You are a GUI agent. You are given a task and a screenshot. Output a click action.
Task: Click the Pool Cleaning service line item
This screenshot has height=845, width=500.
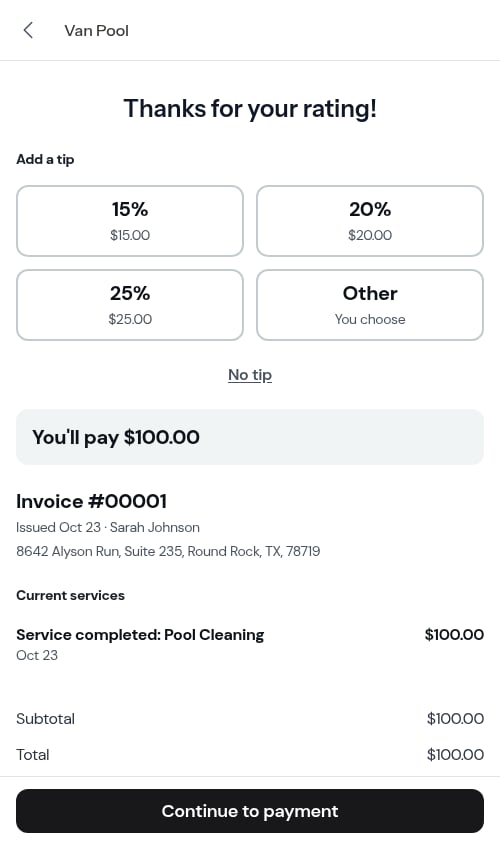click(x=140, y=635)
